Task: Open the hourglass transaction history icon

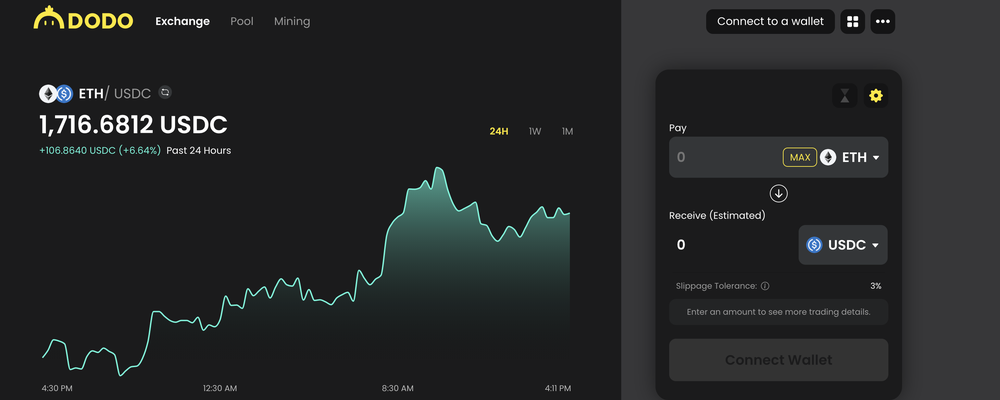Action: coord(844,96)
